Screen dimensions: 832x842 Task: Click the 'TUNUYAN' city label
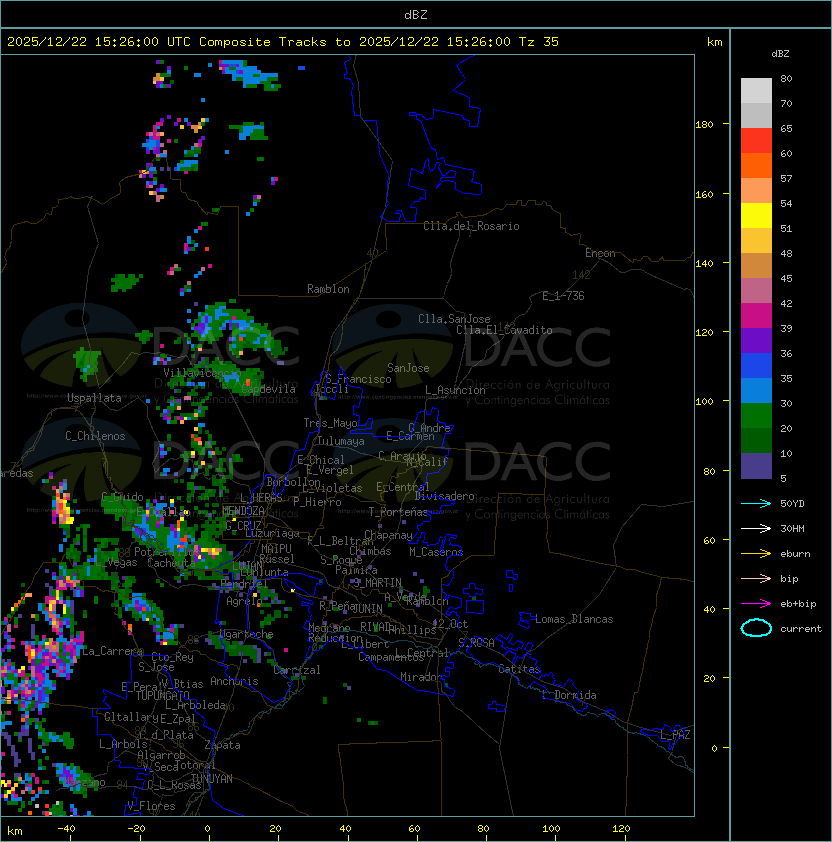[x=212, y=779]
